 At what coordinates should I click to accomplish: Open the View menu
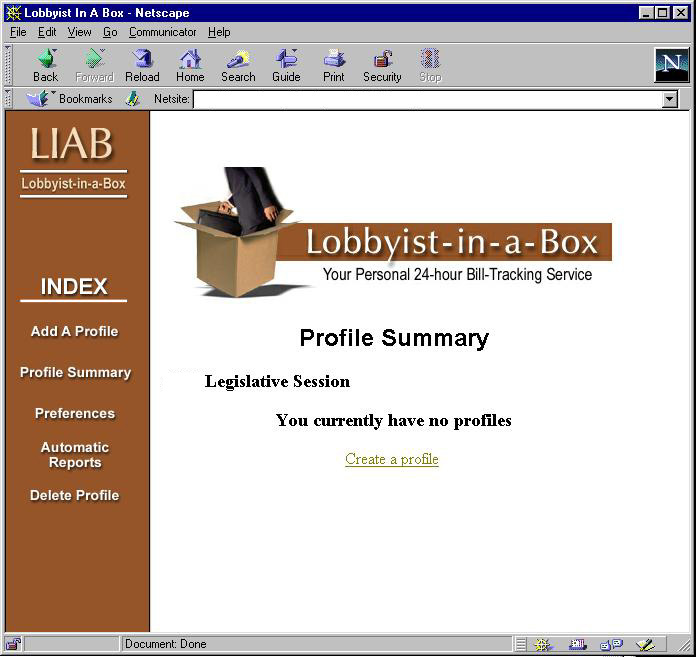(79, 32)
